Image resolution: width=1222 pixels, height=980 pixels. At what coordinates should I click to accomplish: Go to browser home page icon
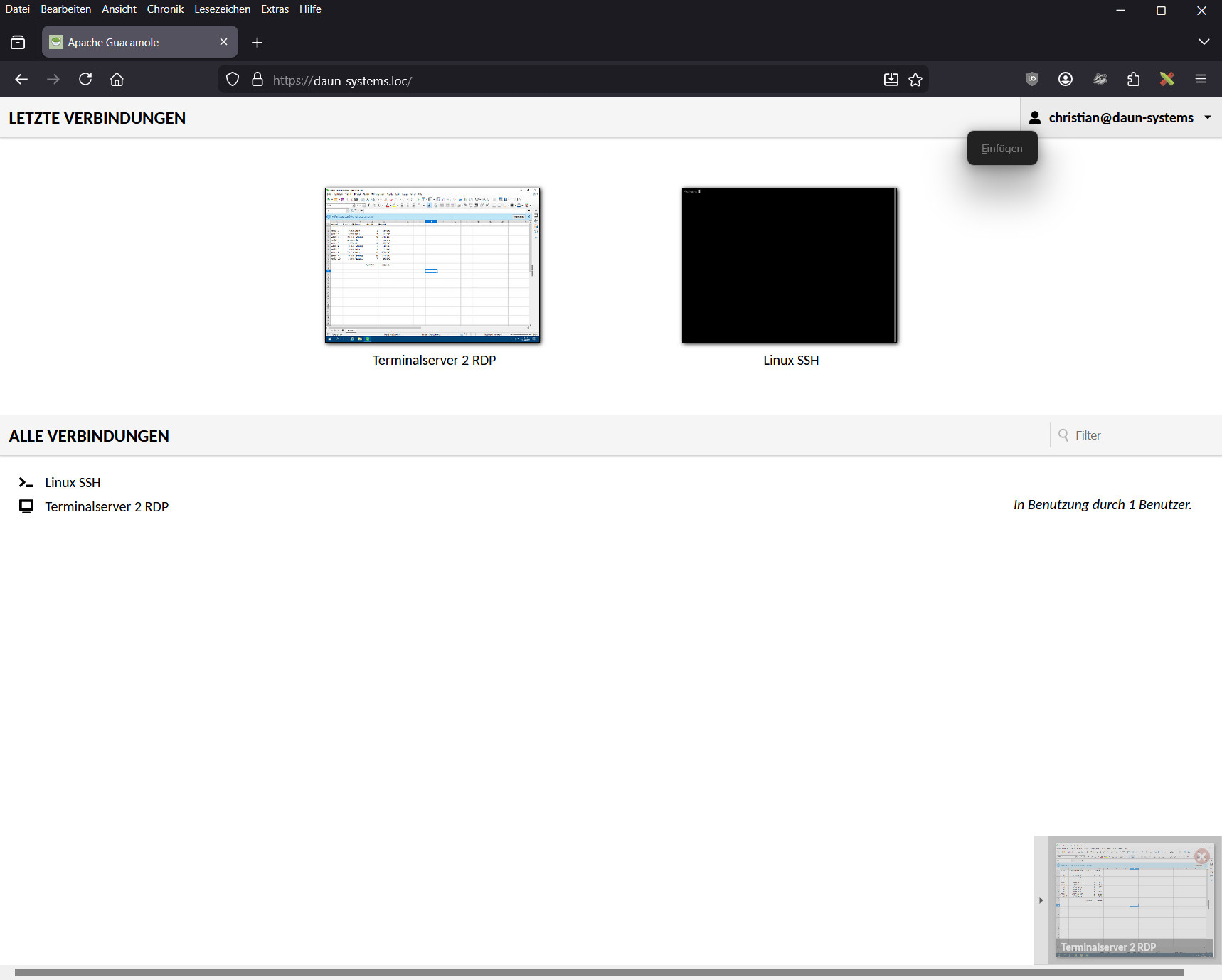pyautogui.click(x=117, y=79)
